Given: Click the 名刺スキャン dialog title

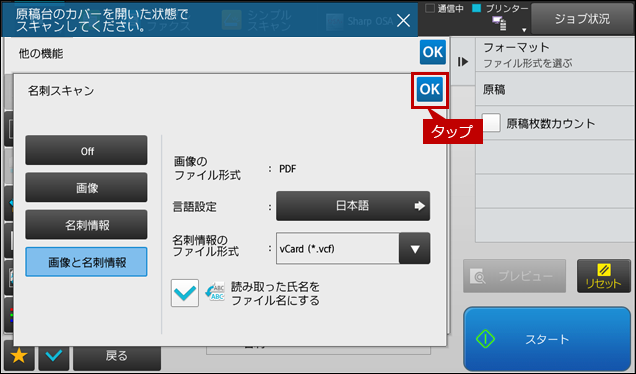Looking at the screenshot, I should [x=61, y=90].
